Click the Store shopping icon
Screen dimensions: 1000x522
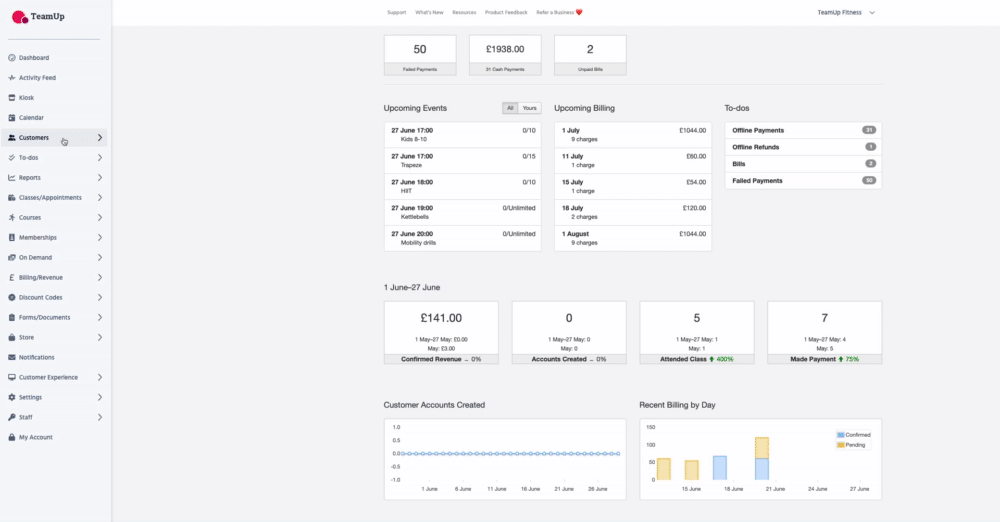click(x=11, y=337)
